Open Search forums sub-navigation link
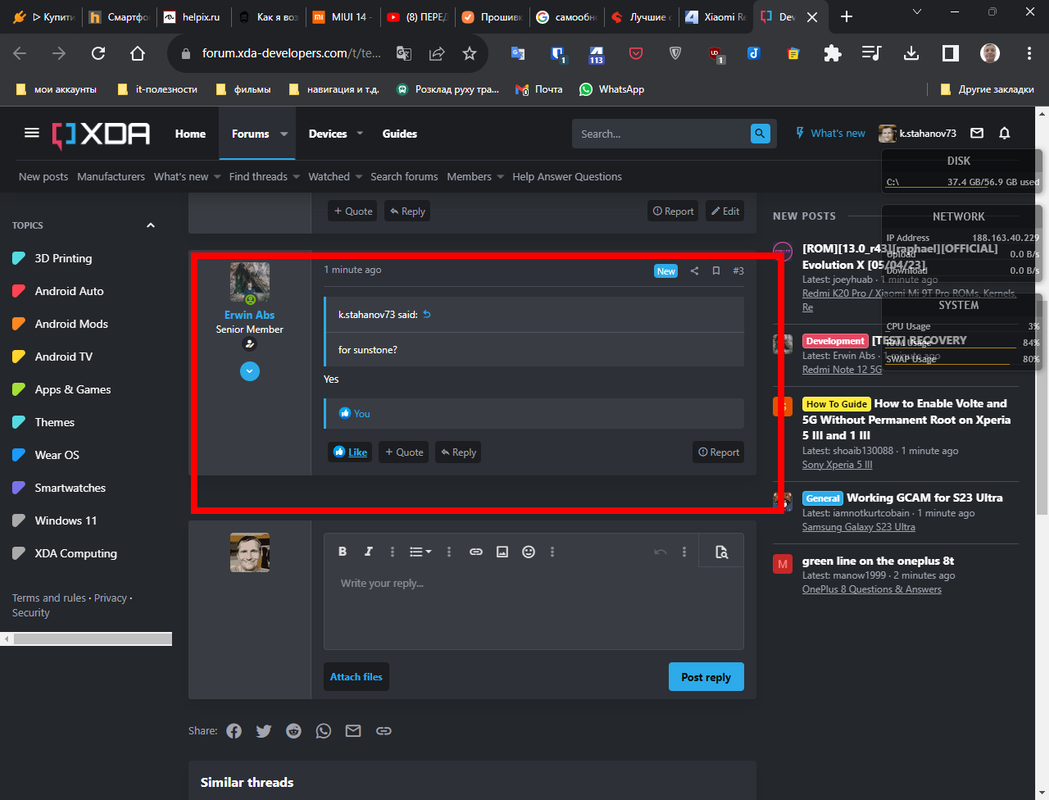1049x800 pixels. (404, 177)
